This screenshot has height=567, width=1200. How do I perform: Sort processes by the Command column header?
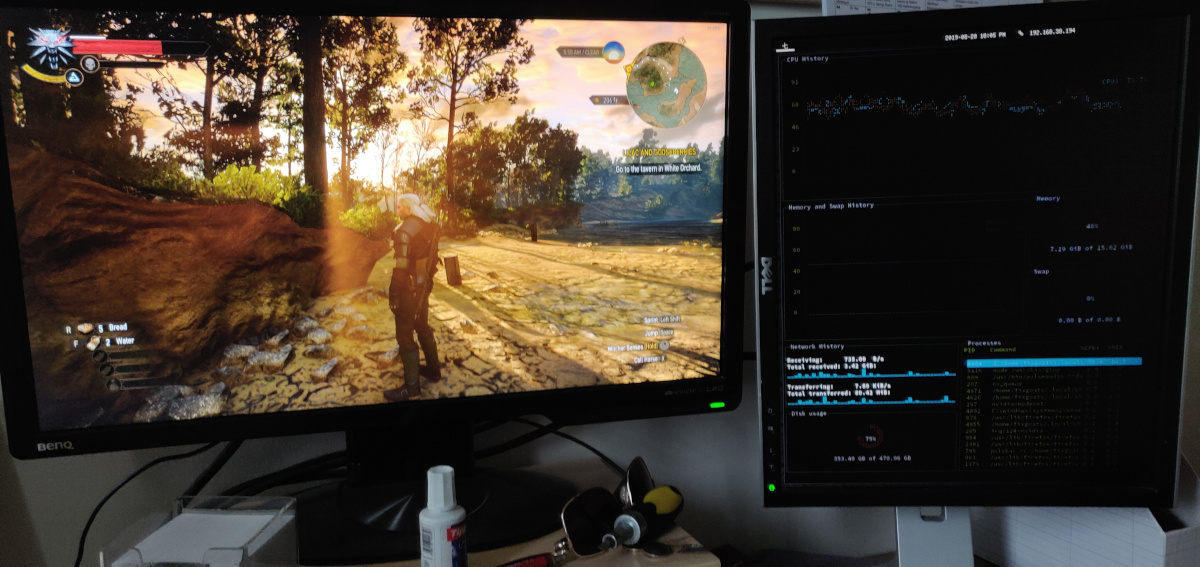pos(1001,350)
